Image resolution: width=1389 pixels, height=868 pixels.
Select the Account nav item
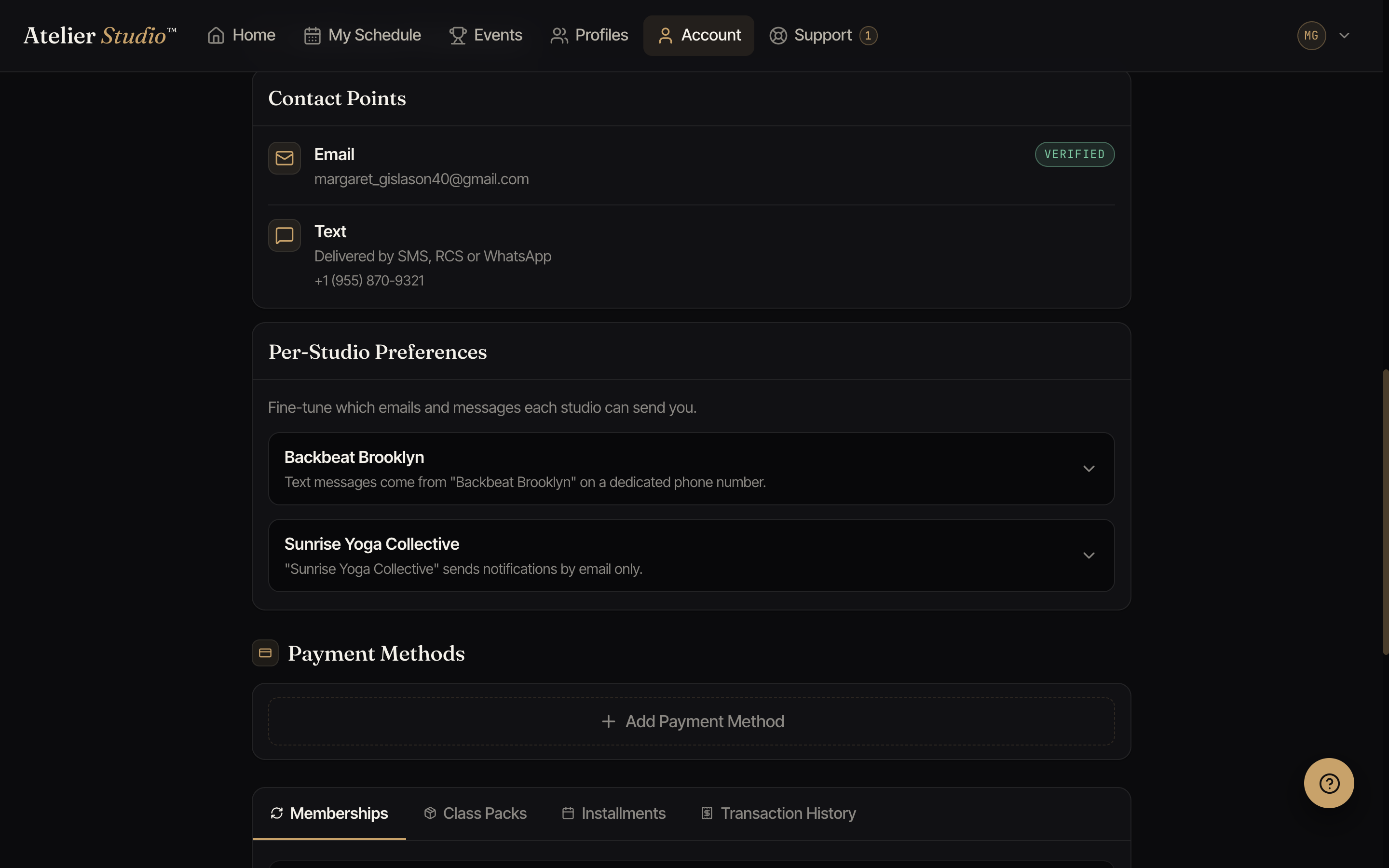[698, 36]
